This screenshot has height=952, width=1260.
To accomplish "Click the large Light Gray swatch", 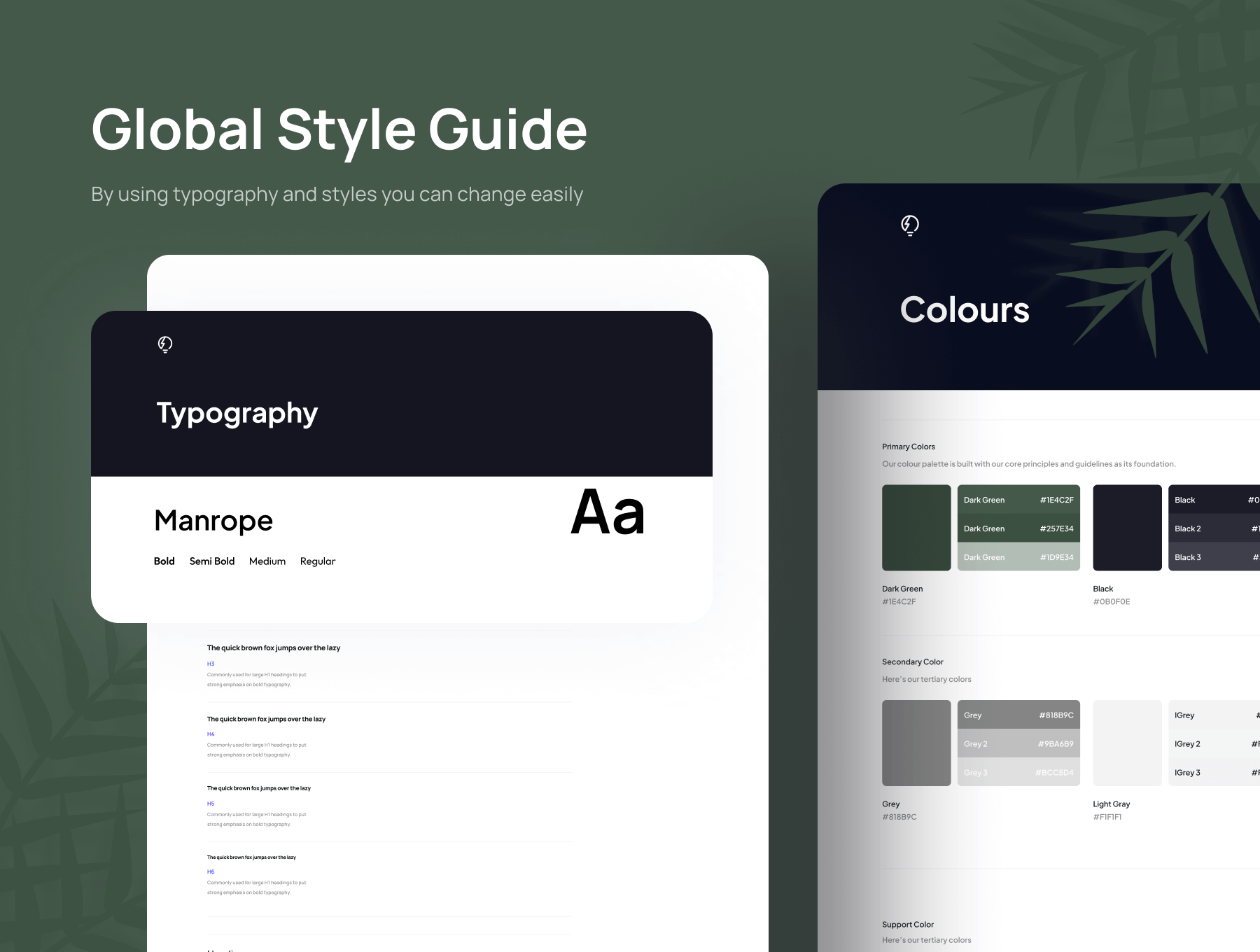I will pos(1126,743).
